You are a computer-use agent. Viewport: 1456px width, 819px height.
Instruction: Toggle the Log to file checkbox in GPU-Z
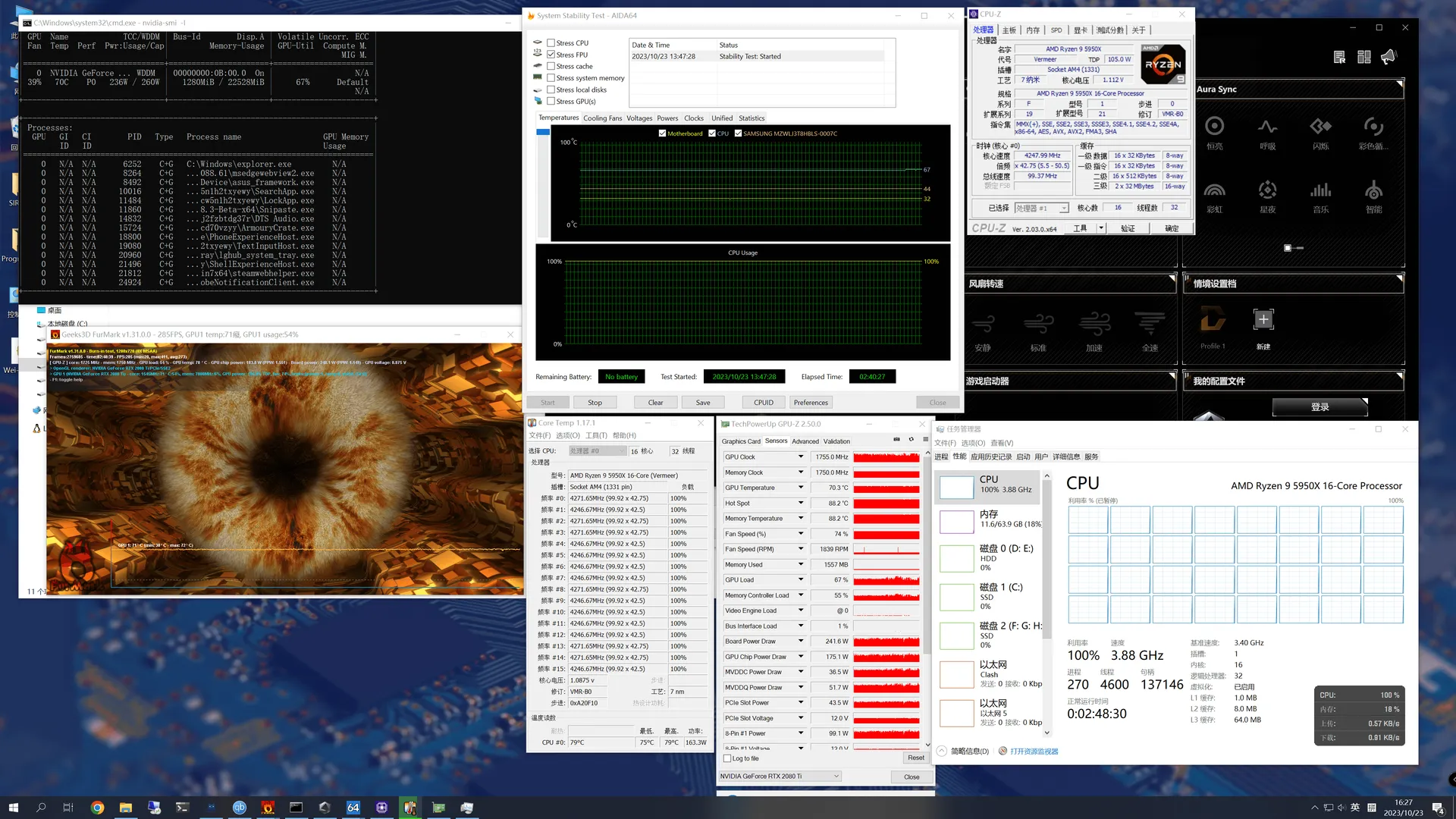tap(728, 758)
